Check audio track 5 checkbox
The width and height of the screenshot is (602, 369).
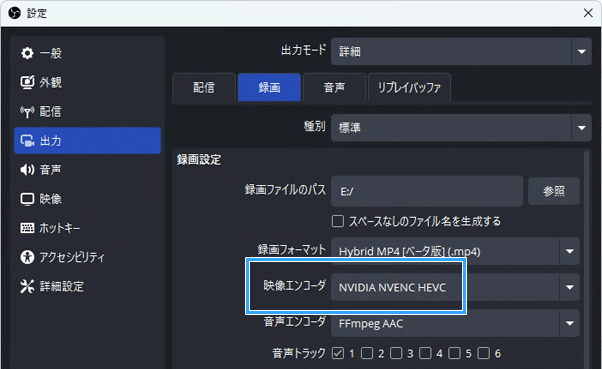454,353
